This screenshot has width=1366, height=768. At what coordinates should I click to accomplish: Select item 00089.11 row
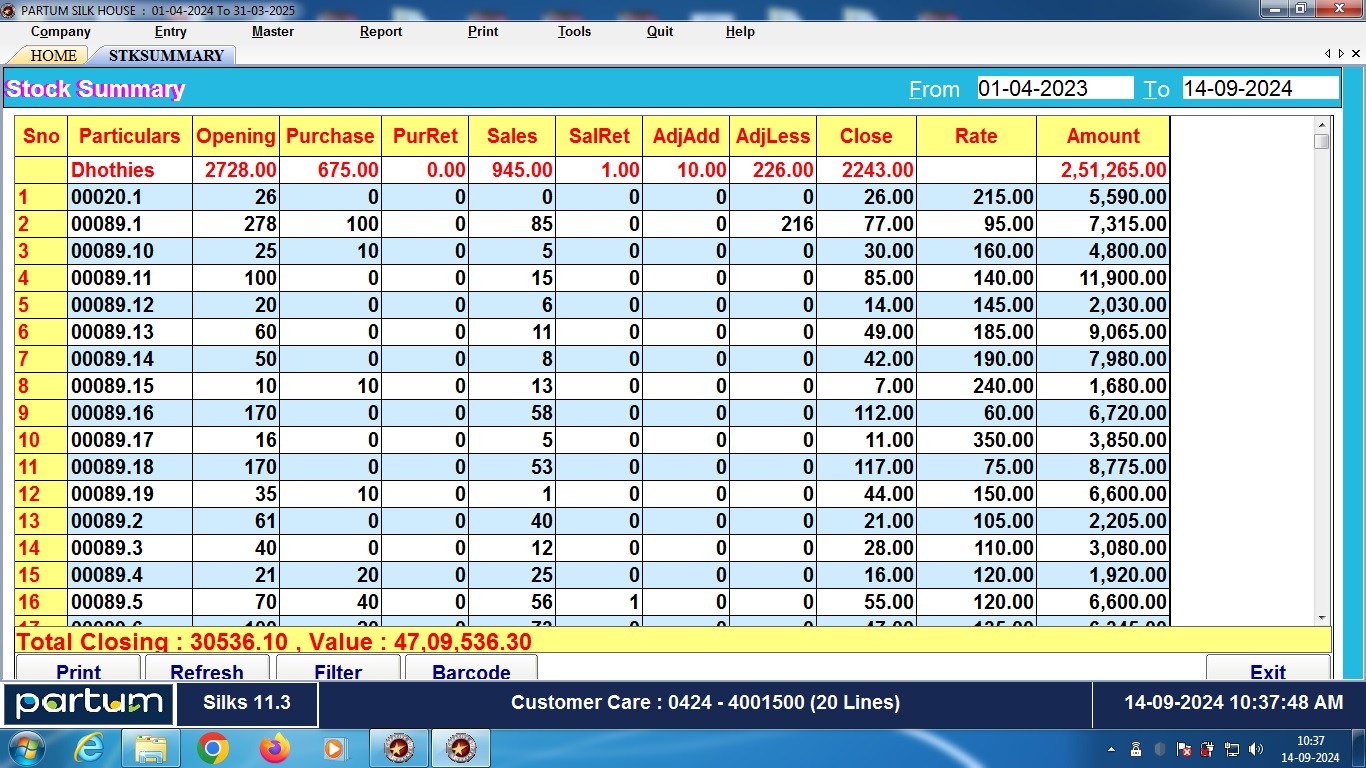pyautogui.click(x=592, y=278)
